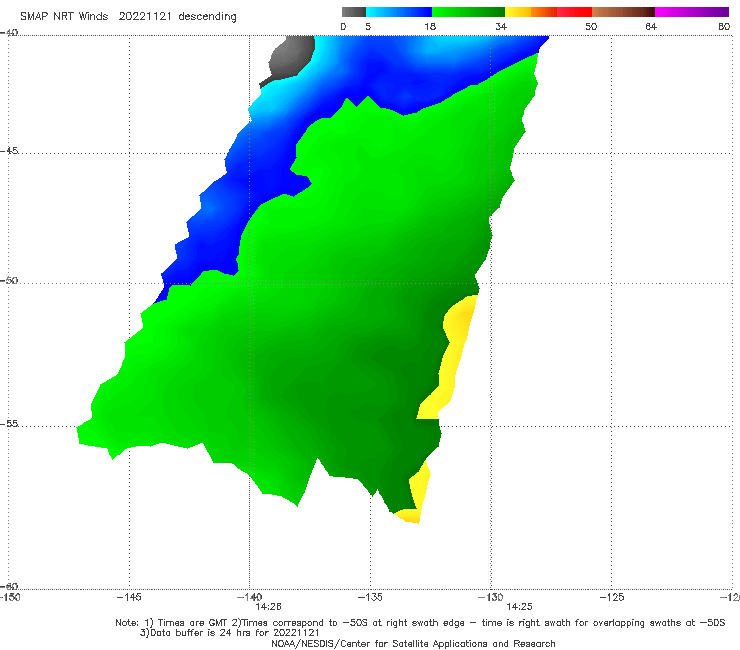The image size is (740, 650).
Task: Click the 'Data buffer is 24 hrs' note
Action: 229,633
